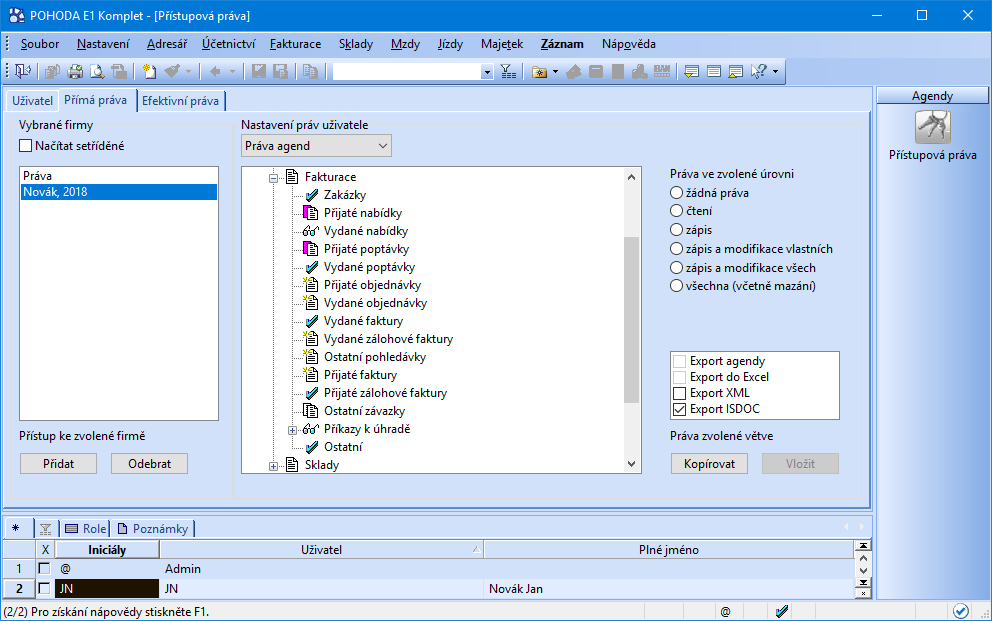Click the blue checkmark icon in the status bar
Viewport: 992px width, 621px height.
click(782, 612)
